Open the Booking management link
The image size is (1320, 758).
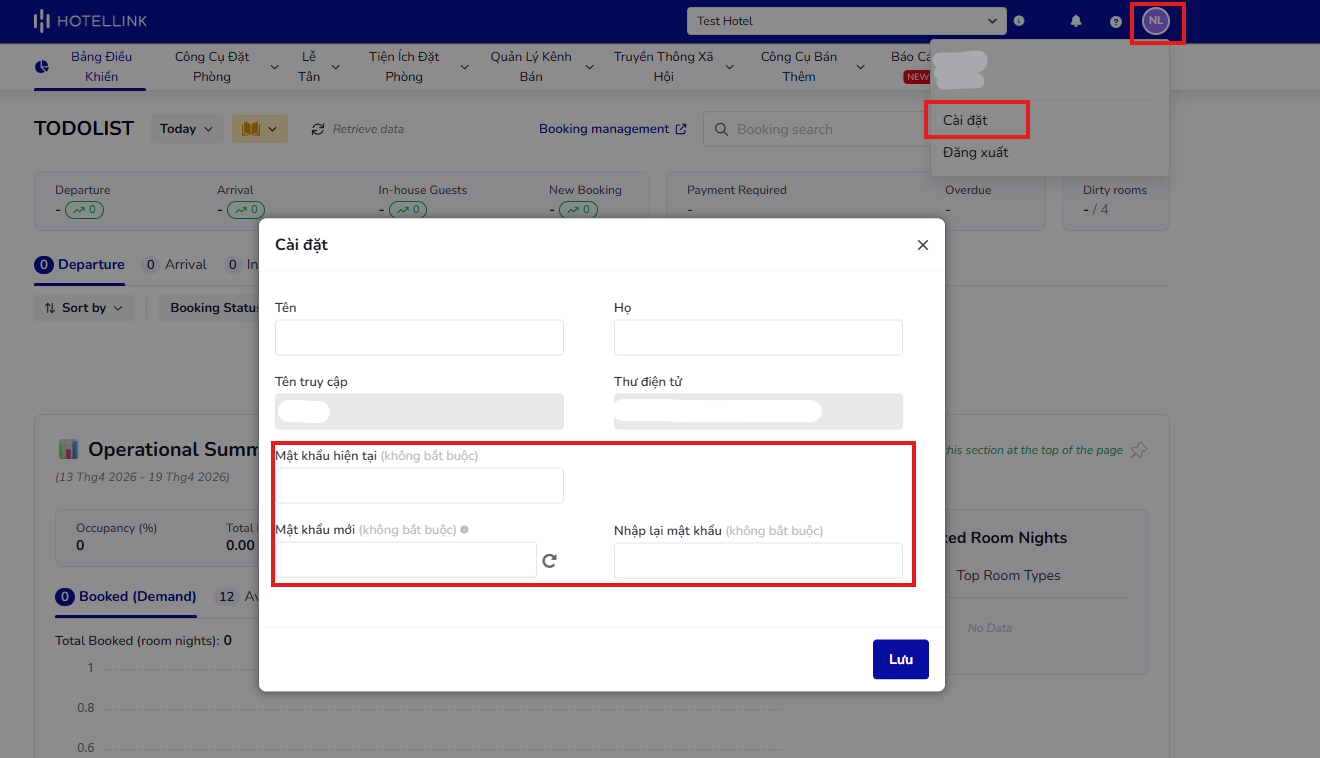pyautogui.click(x=612, y=129)
